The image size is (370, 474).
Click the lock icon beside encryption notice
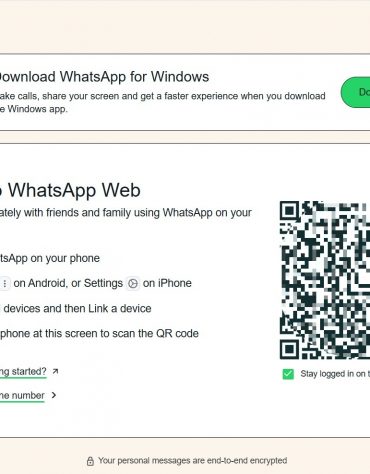(90, 461)
